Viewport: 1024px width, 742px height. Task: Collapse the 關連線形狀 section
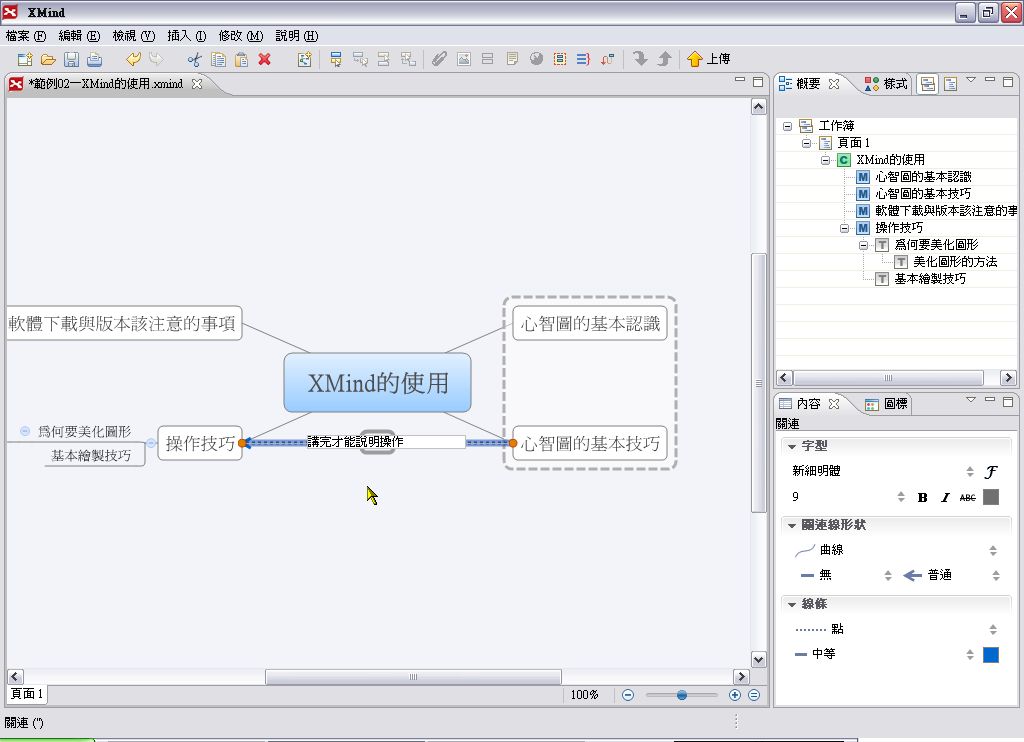point(792,525)
